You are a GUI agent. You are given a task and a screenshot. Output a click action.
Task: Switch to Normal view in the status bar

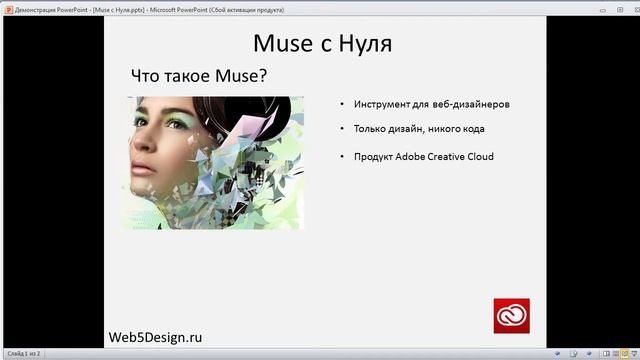606,354
